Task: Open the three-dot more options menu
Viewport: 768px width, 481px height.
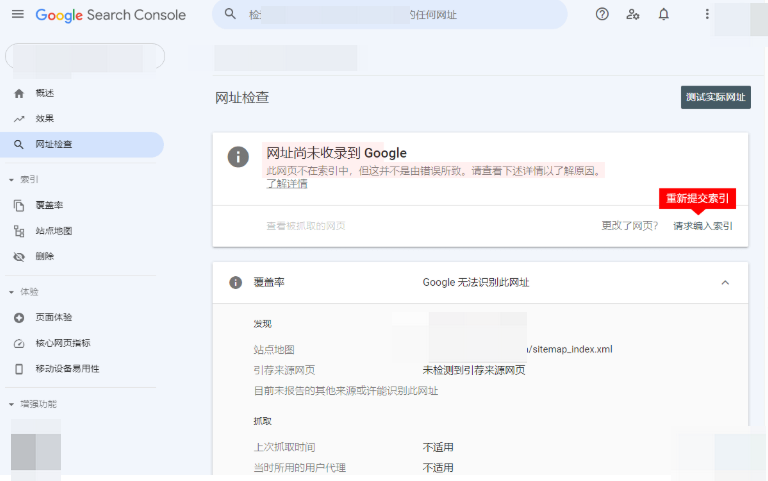Action: pyautogui.click(x=707, y=14)
